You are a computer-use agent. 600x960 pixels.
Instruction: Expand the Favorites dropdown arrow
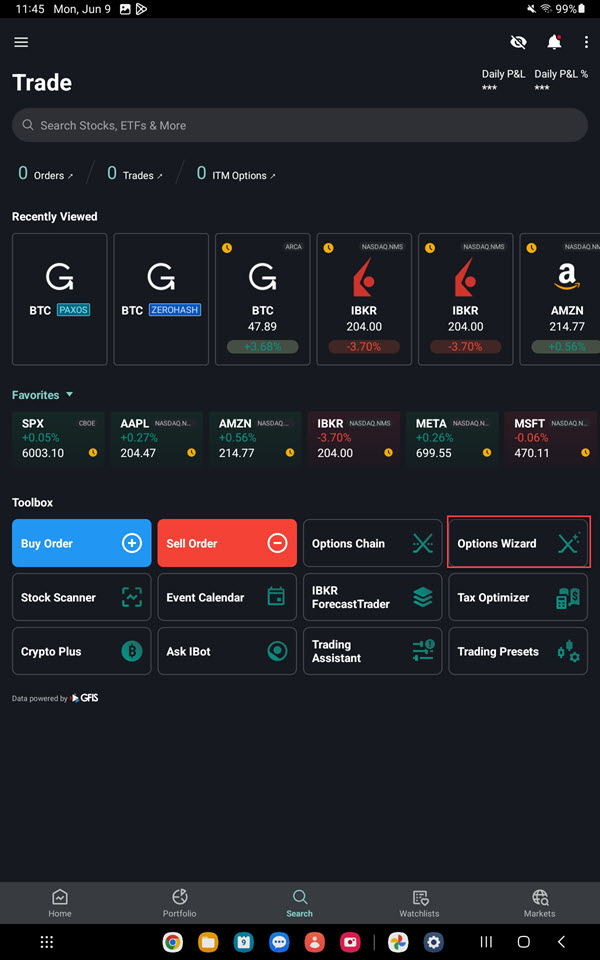[x=69, y=394]
